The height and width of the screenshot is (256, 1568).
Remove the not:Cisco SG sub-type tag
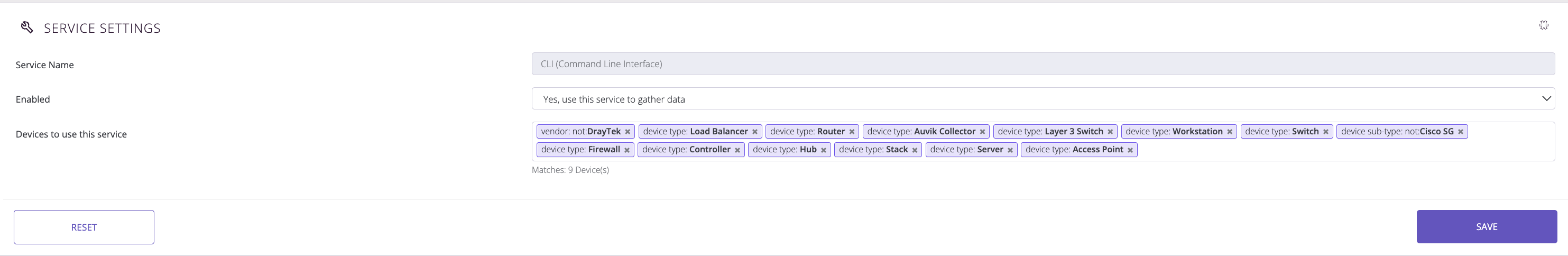tap(1460, 132)
